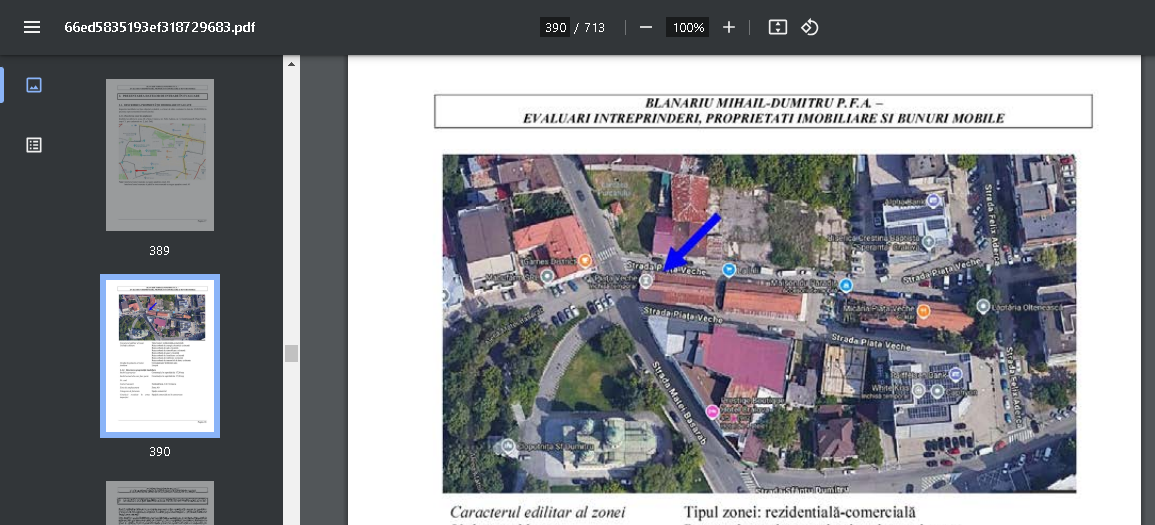Click the PDF file name in the toolbar
Viewport: 1155px width, 525px height.
tap(160, 27)
